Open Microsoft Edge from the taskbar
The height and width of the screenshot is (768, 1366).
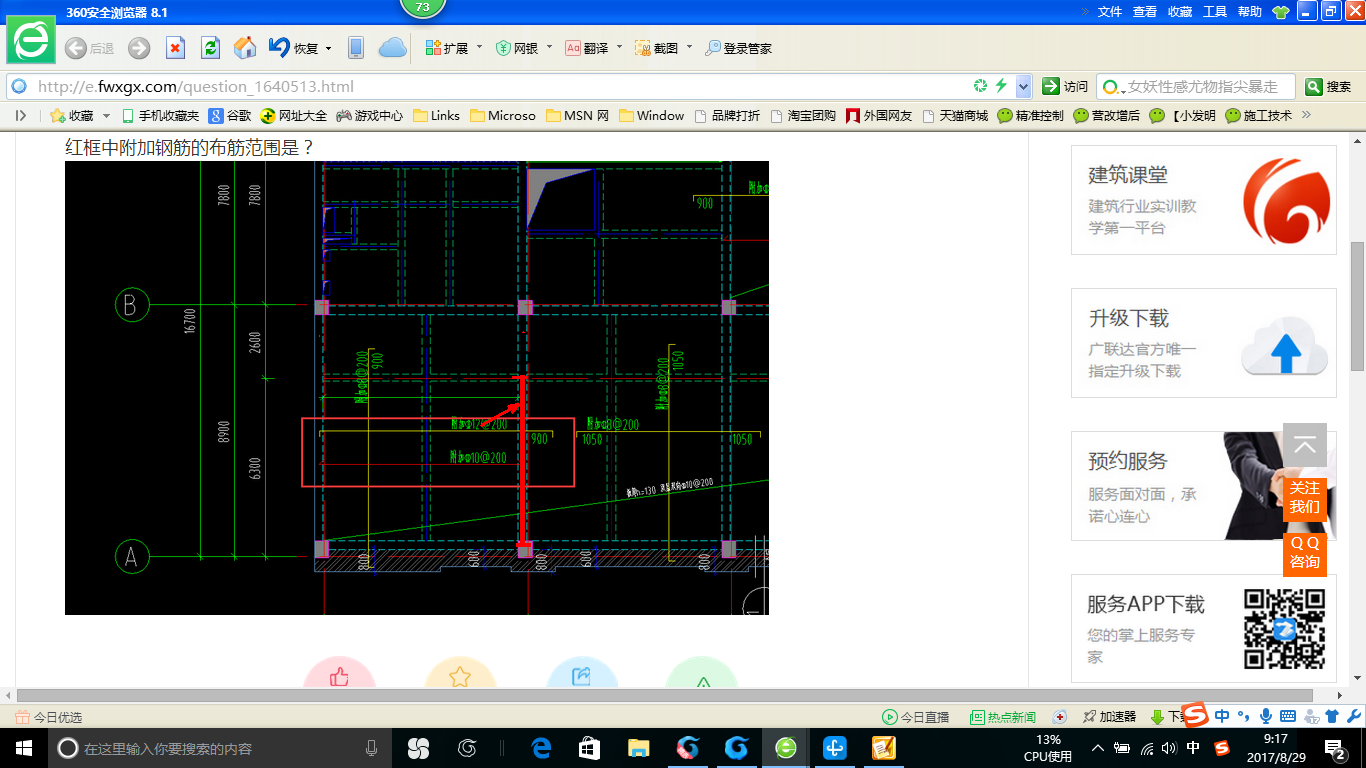[541, 748]
